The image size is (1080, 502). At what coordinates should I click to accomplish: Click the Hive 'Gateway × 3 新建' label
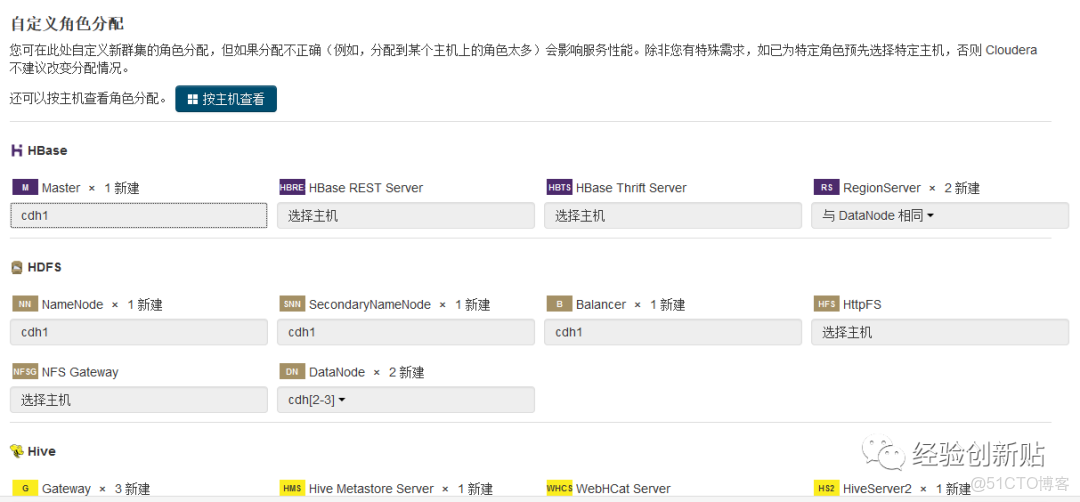96,489
